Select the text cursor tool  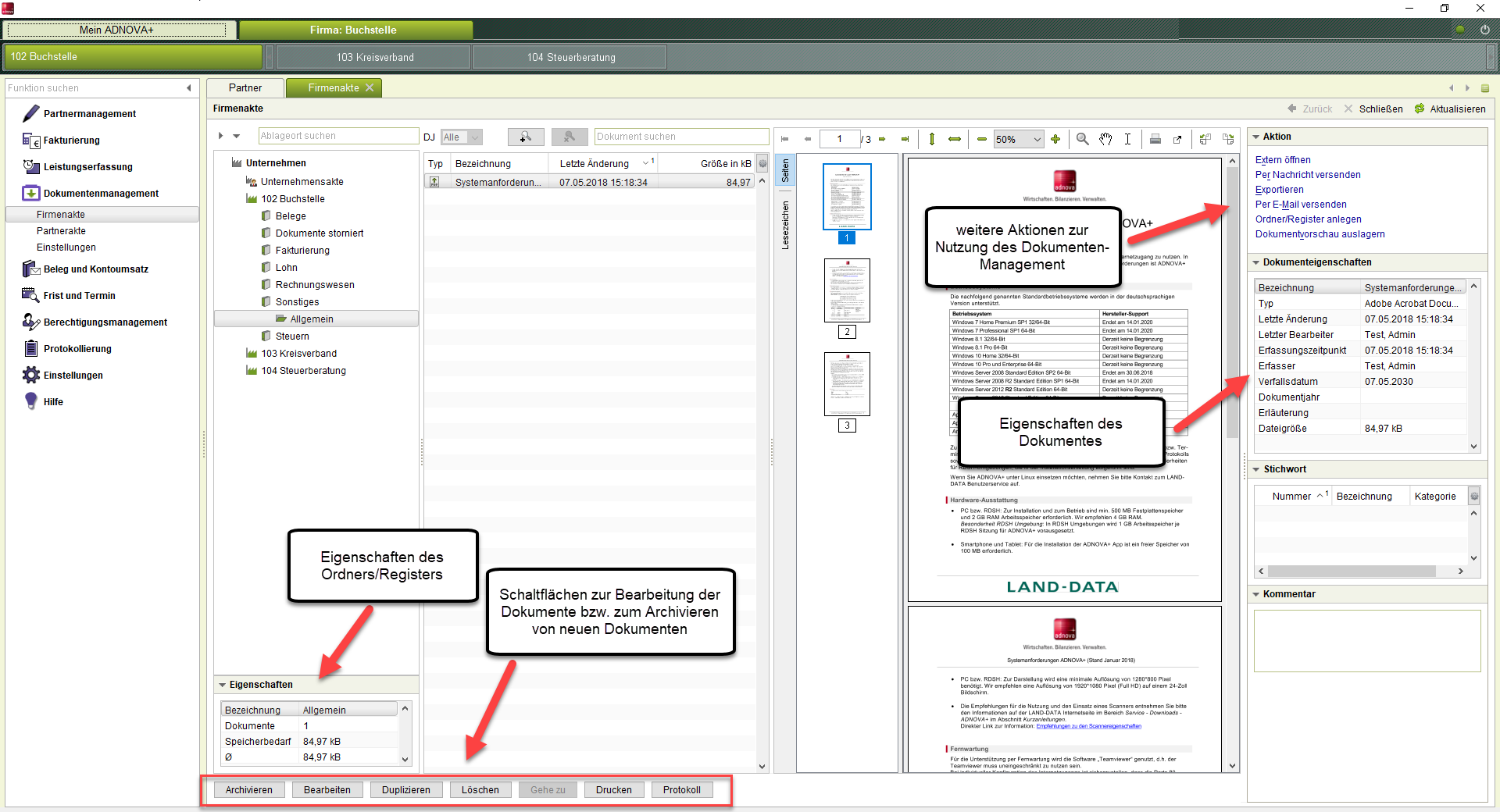tap(1127, 139)
